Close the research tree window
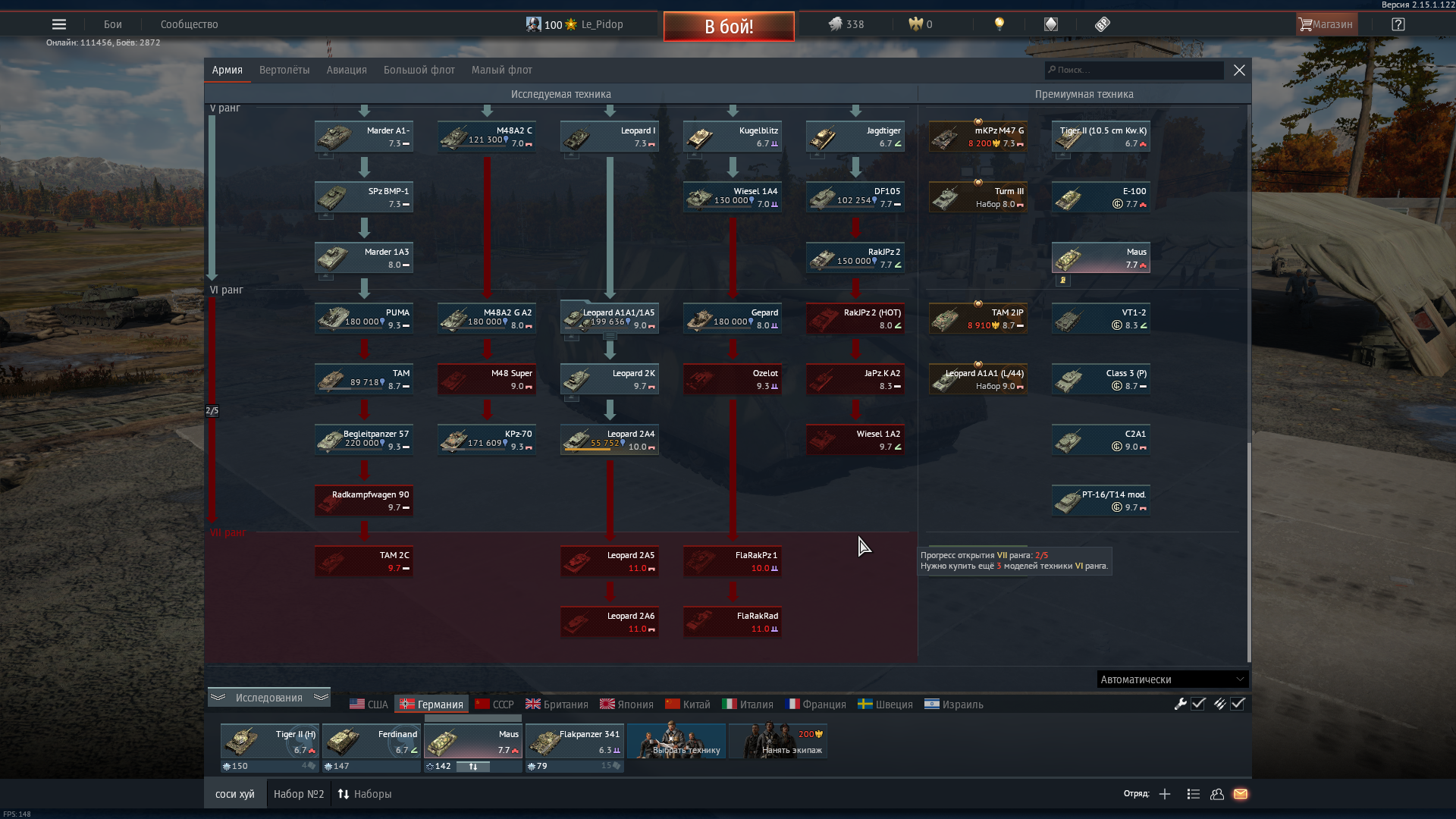 pyautogui.click(x=1239, y=70)
